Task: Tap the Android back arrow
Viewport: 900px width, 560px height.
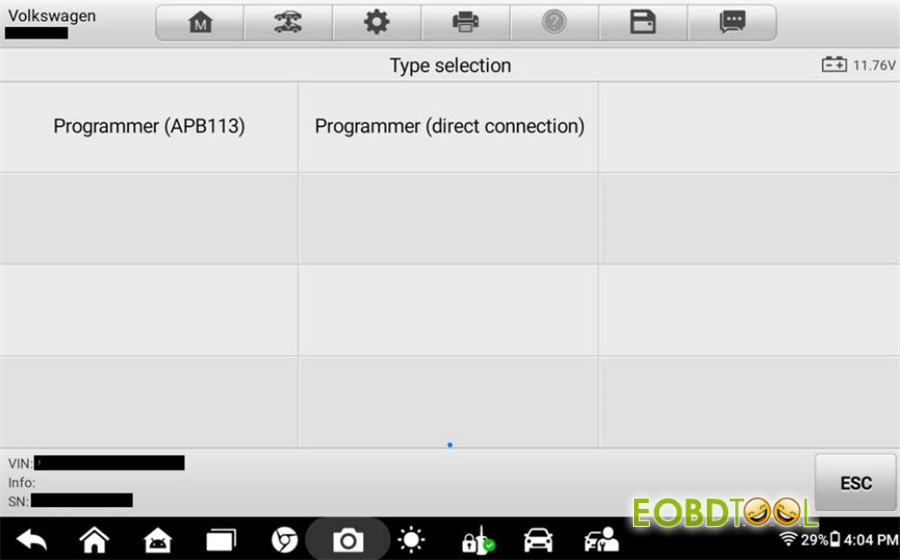Action: tap(32, 540)
